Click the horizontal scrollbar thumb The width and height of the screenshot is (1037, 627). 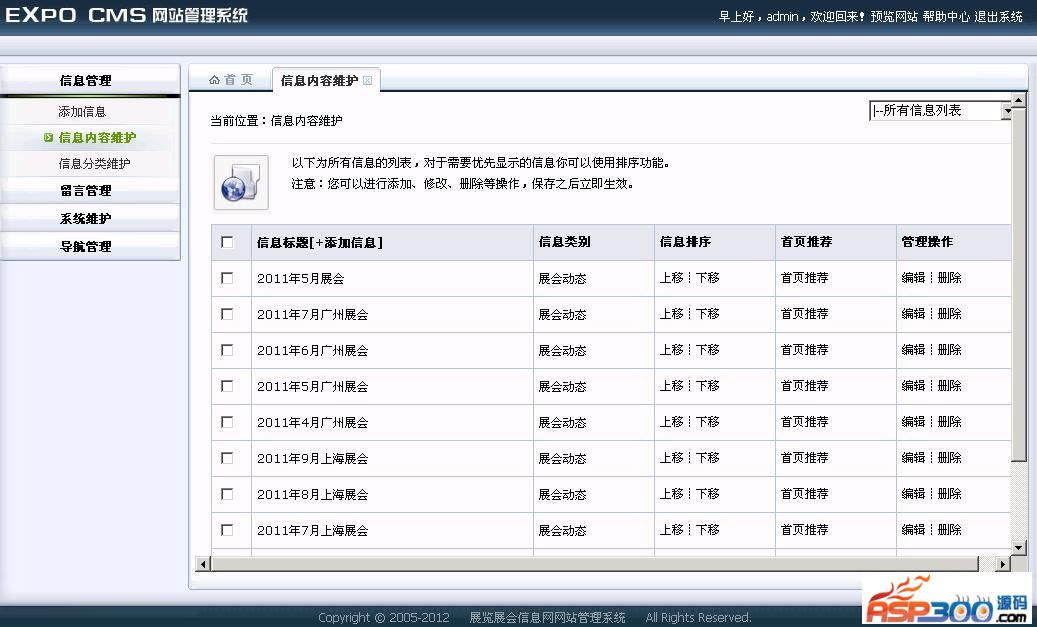(x=594, y=564)
